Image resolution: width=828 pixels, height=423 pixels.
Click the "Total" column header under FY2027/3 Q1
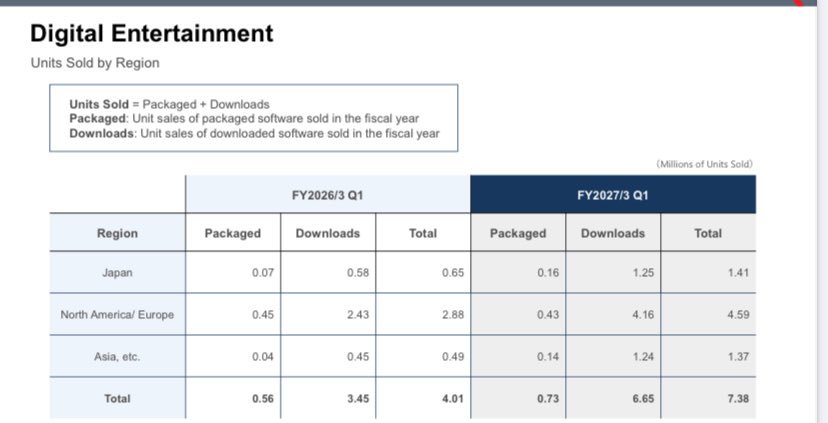coord(708,233)
